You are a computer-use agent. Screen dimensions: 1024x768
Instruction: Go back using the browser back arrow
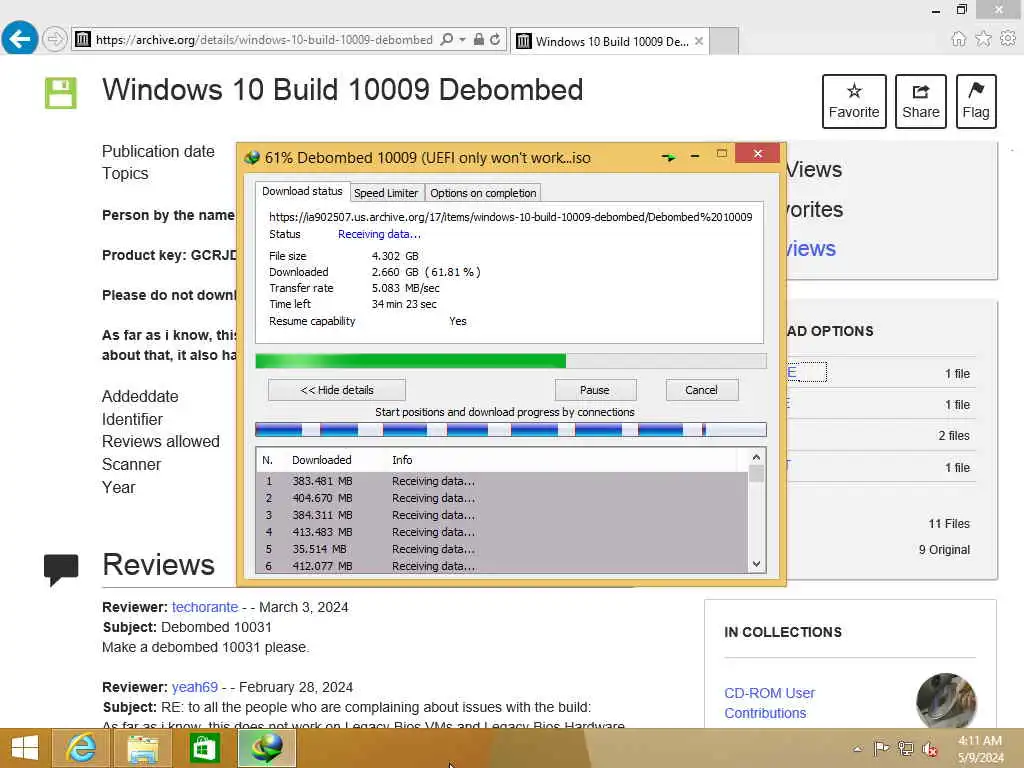click(x=20, y=39)
